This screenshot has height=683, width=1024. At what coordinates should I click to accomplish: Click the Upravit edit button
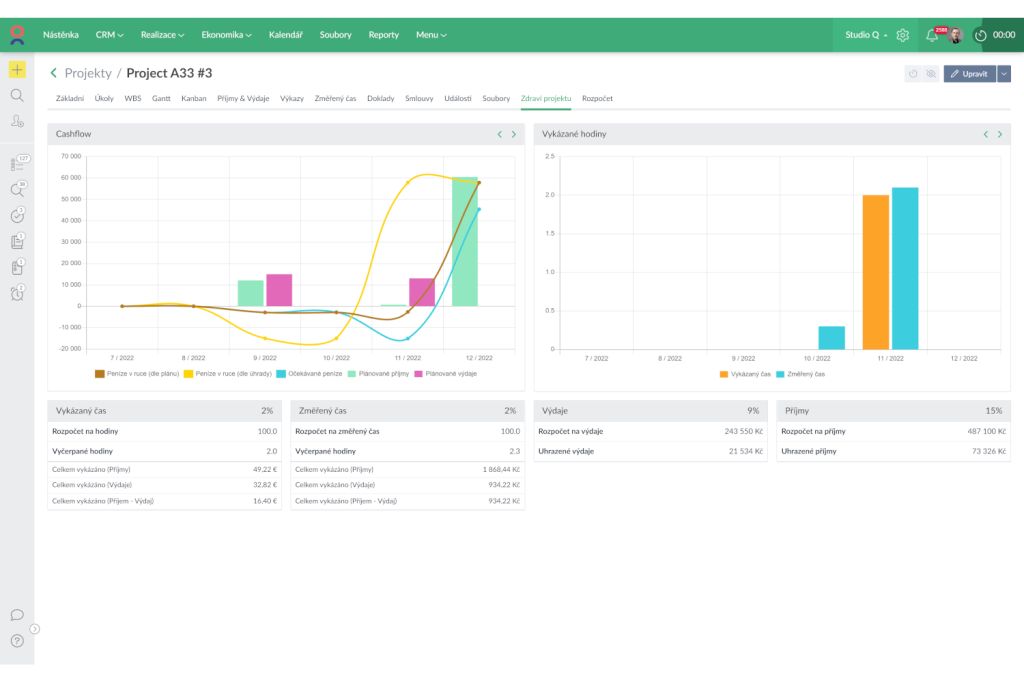coord(969,74)
